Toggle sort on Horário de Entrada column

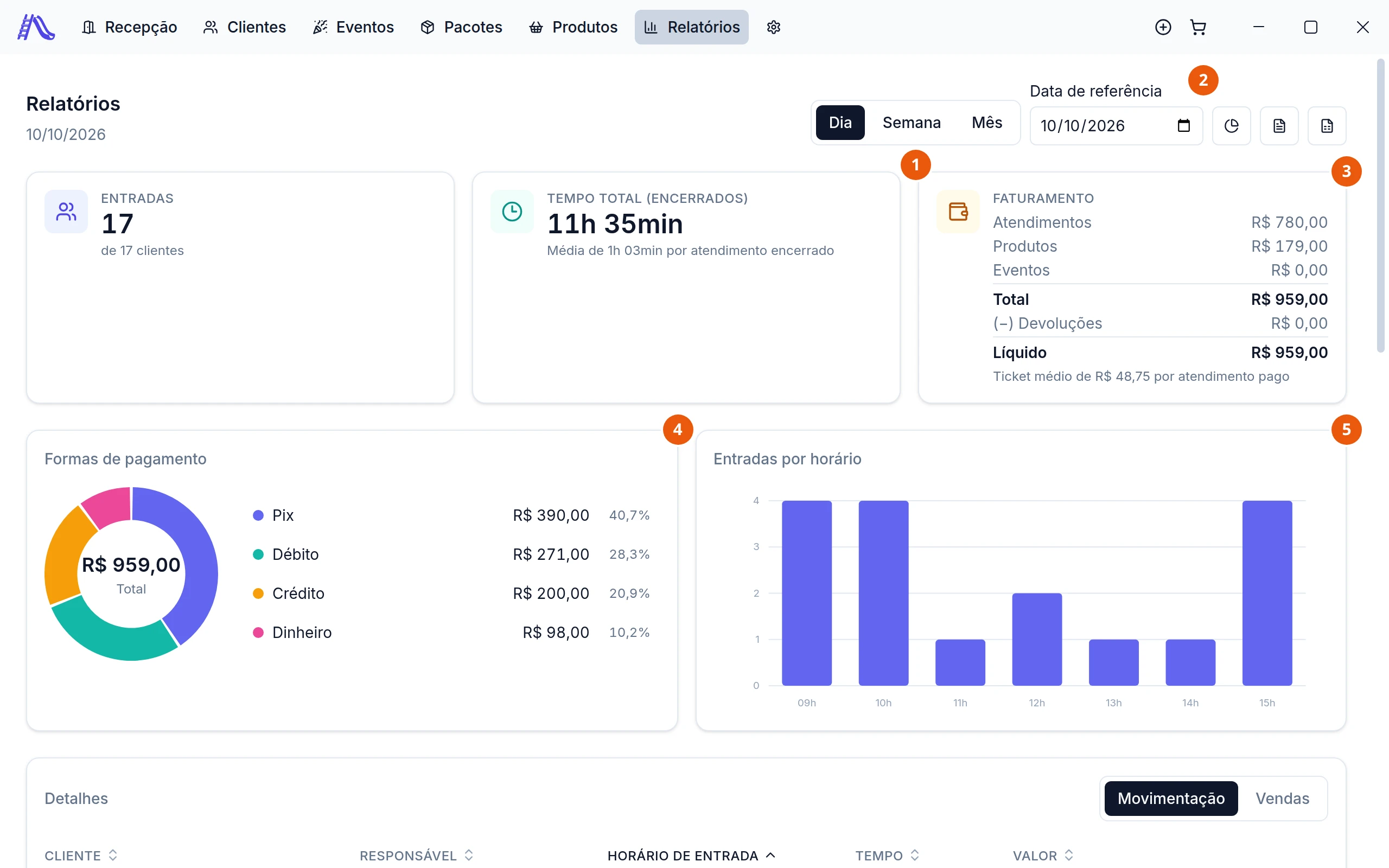point(692,856)
